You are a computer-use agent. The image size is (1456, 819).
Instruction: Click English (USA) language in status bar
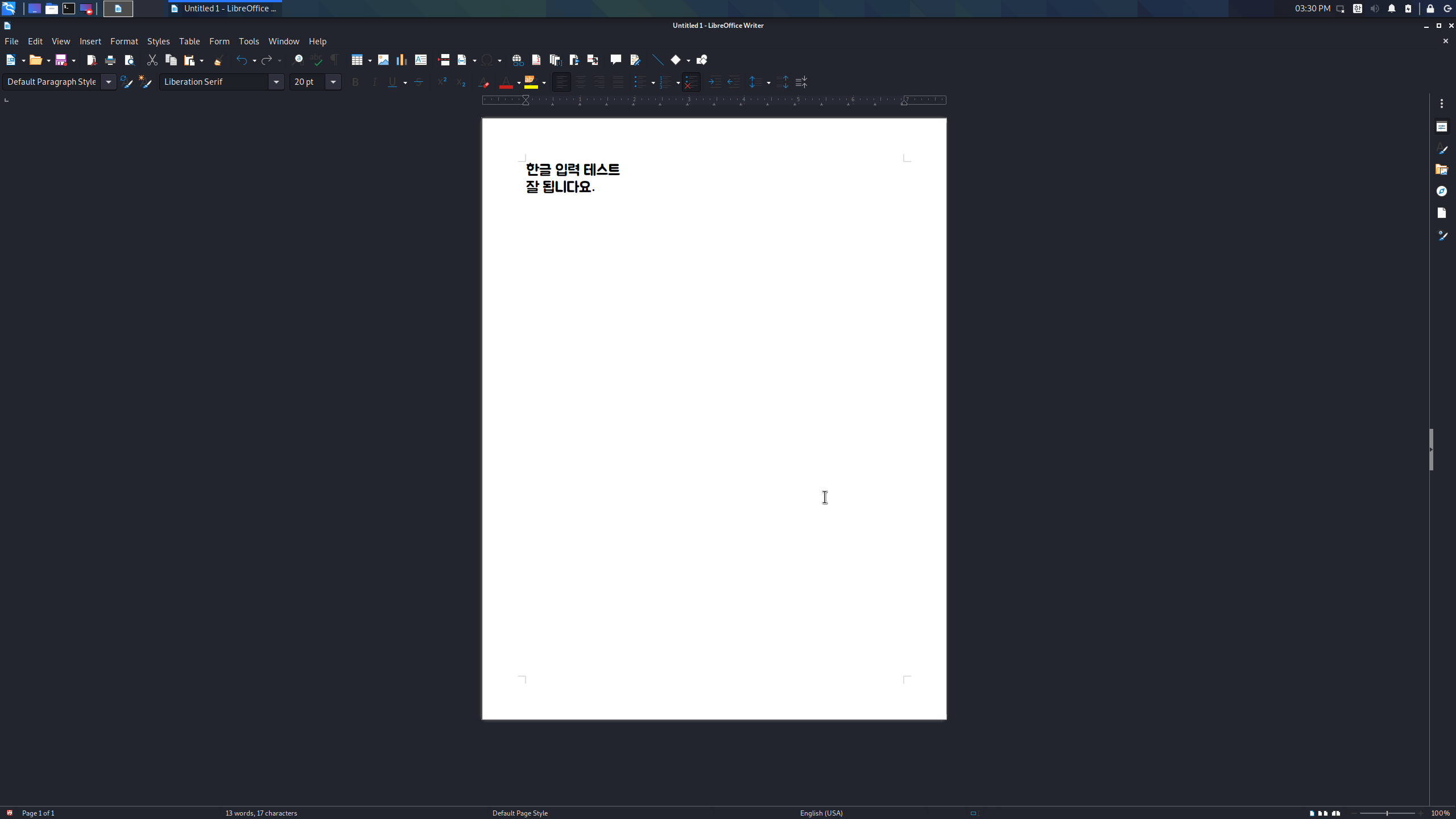[x=821, y=813]
